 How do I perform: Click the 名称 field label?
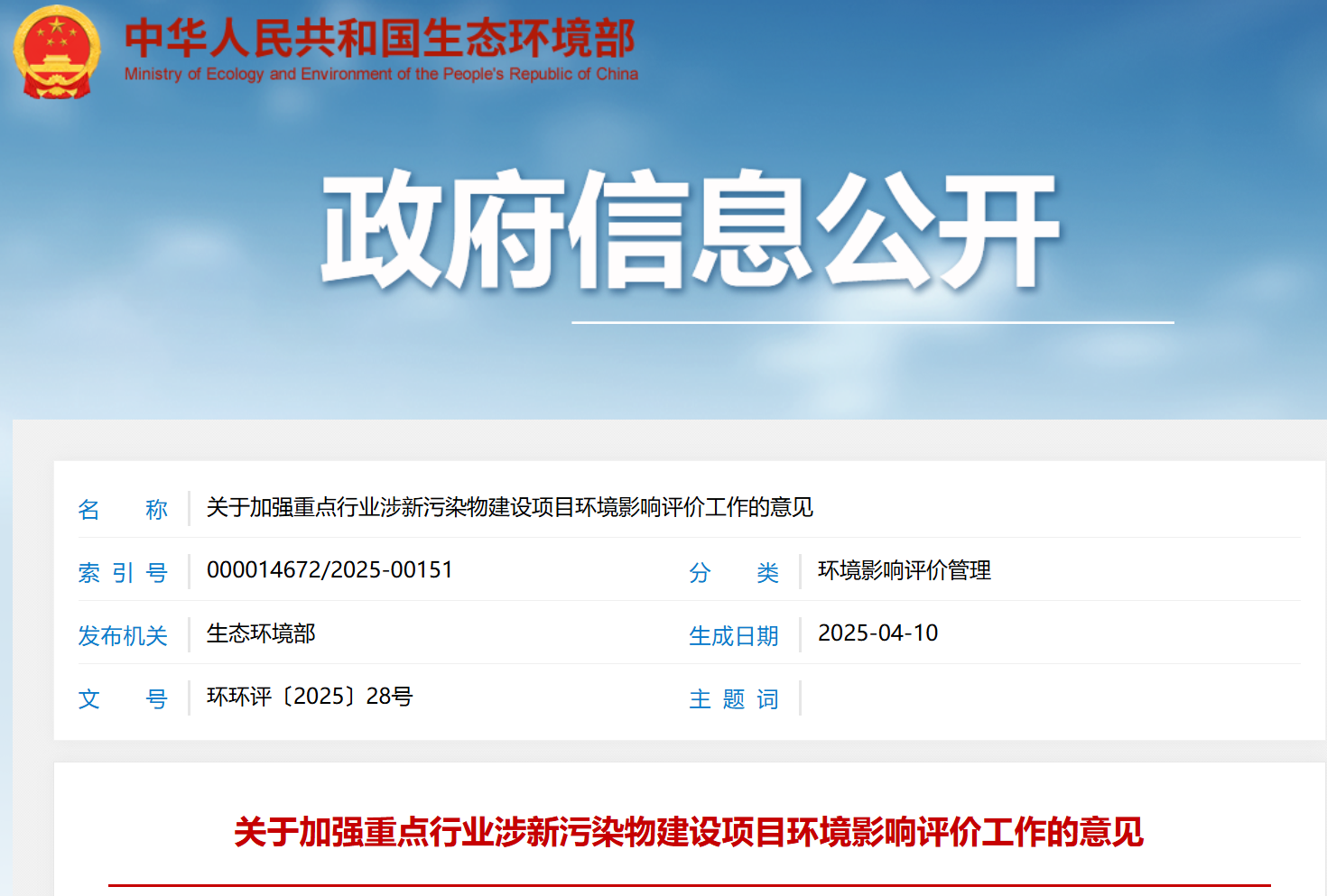123,509
